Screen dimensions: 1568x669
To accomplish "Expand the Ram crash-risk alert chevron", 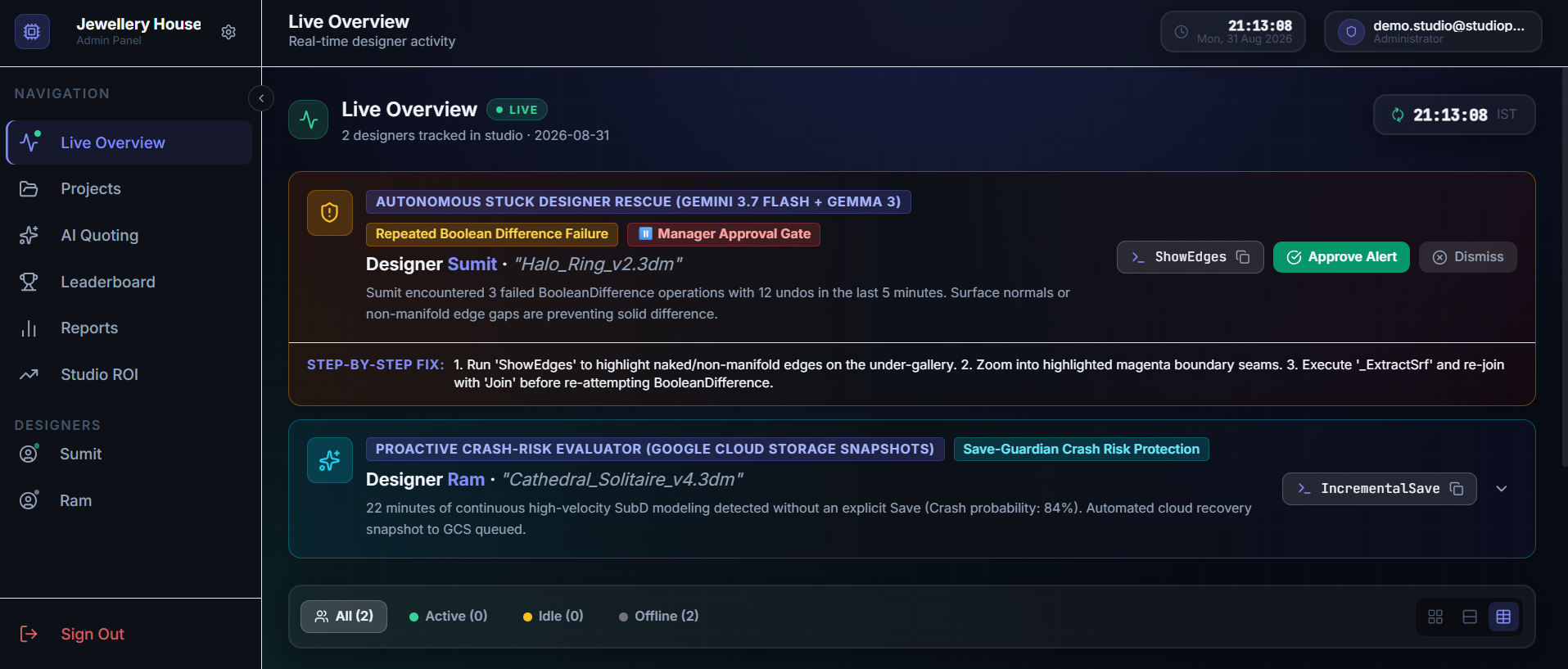I will 1502,489.
